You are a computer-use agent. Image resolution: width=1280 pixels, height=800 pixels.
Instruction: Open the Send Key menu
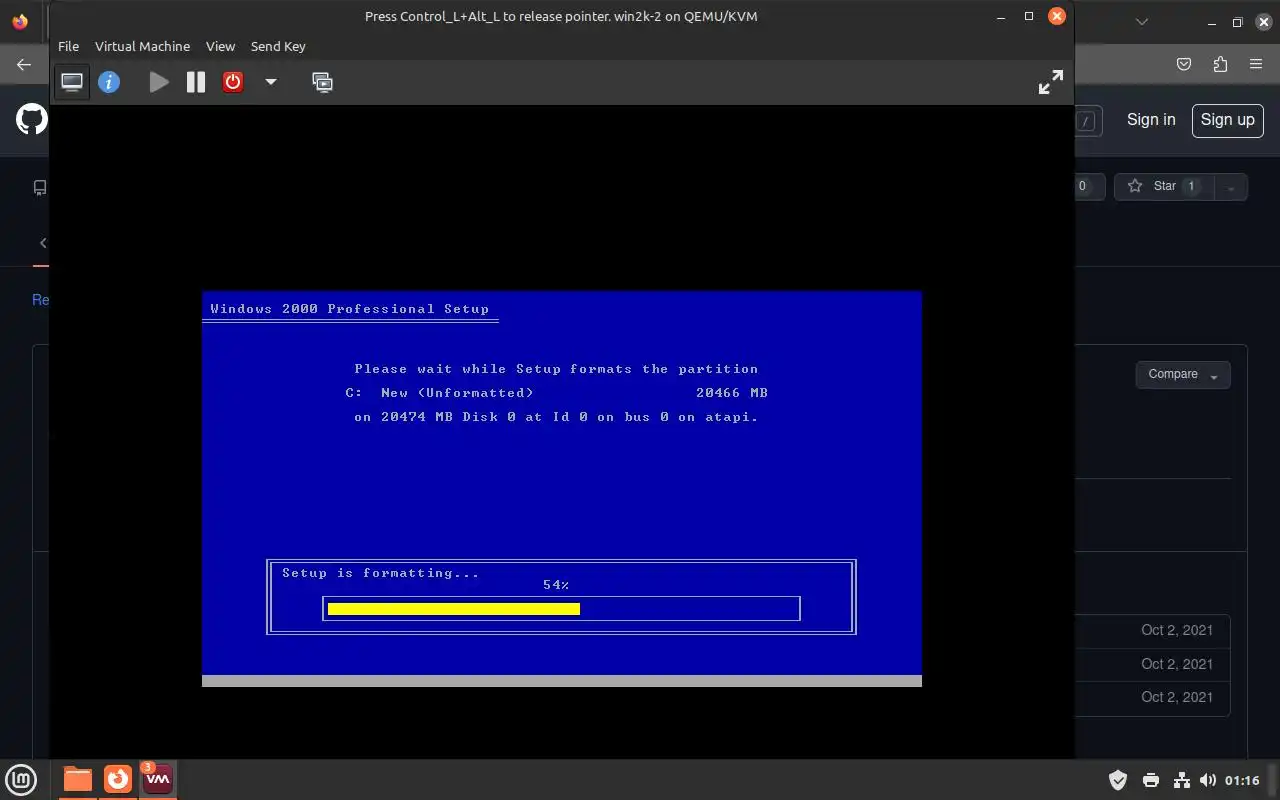[278, 46]
